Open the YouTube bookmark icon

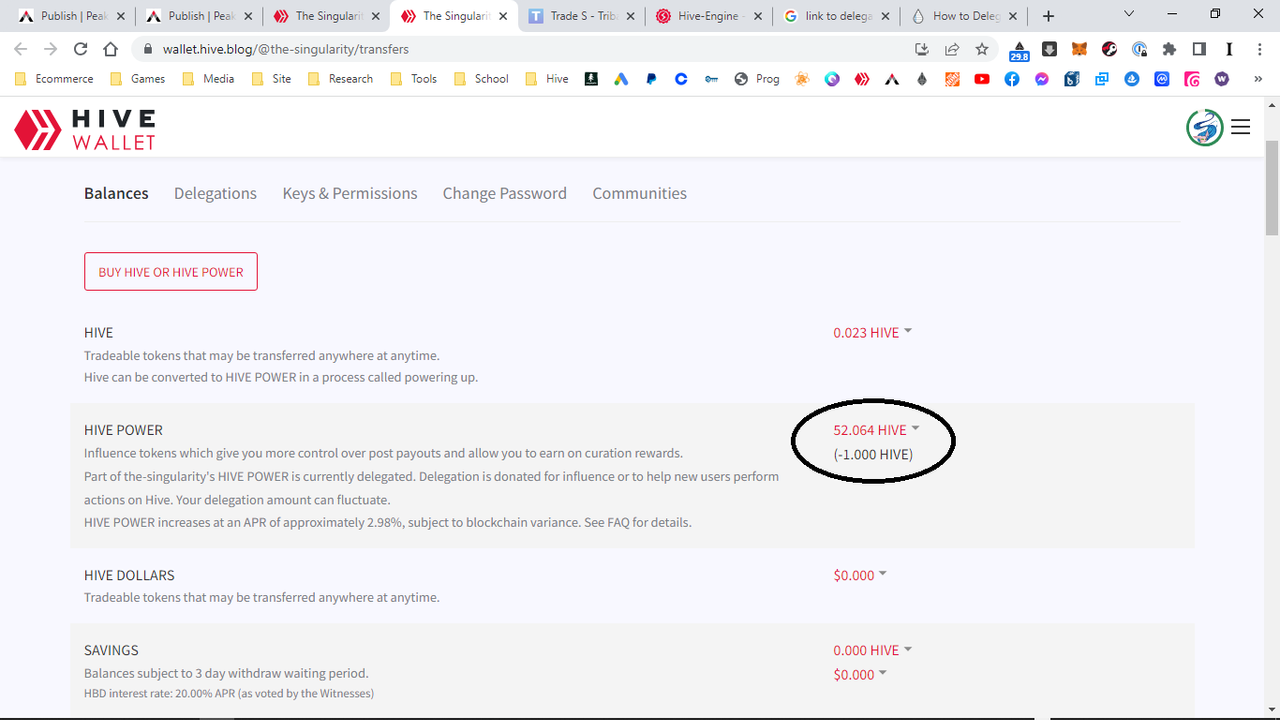coord(982,79)
